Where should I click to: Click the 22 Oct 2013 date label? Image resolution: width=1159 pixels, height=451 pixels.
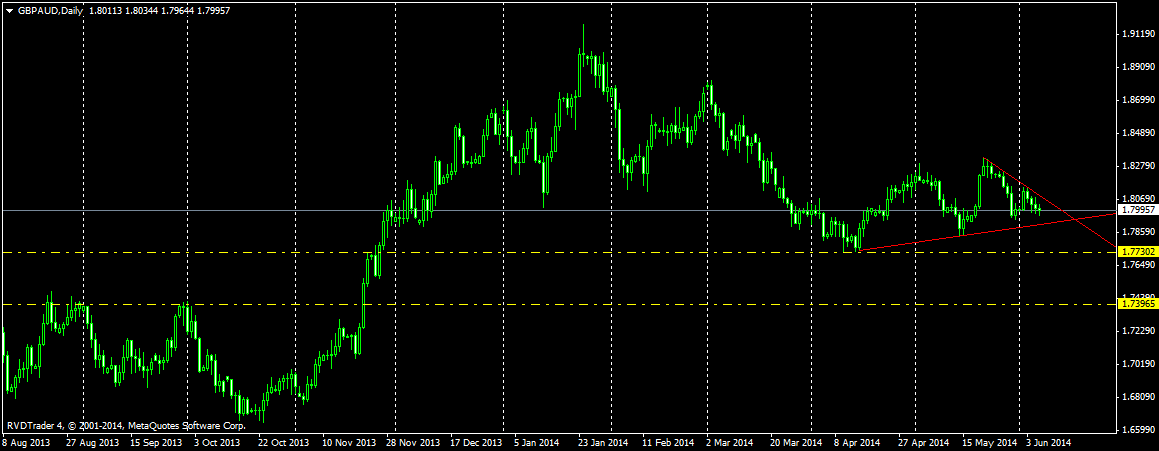282,443
